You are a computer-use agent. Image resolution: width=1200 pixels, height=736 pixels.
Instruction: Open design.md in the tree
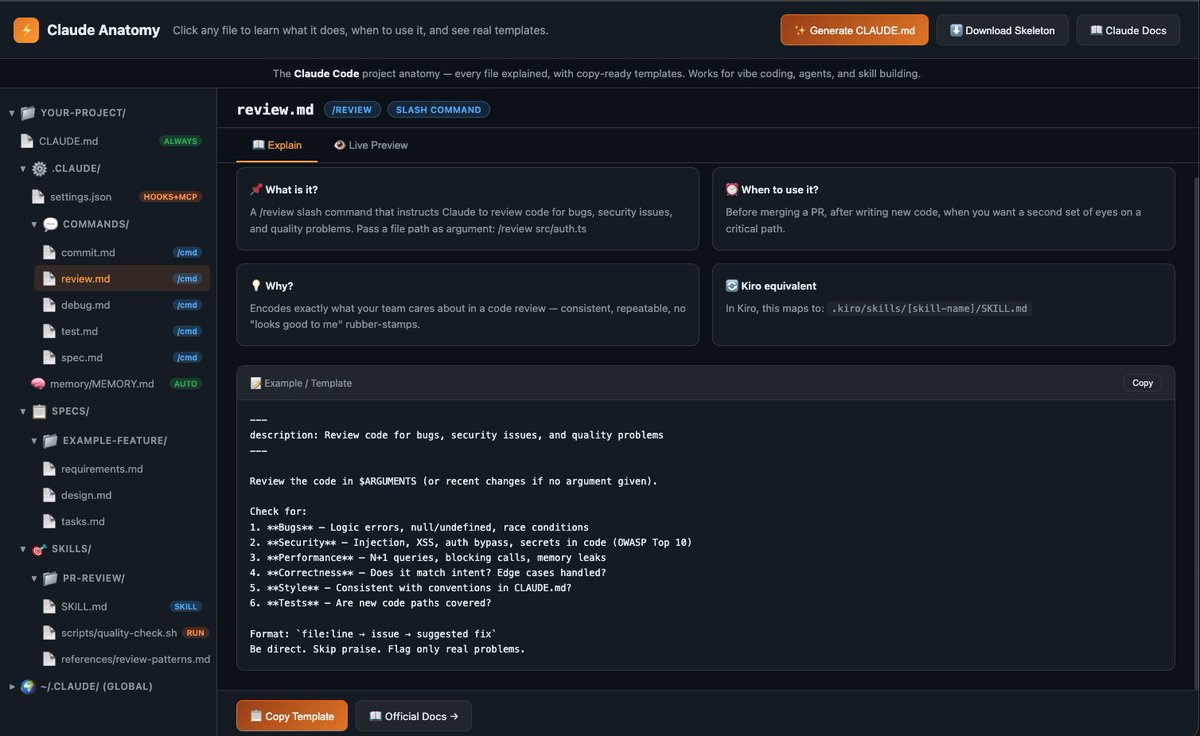coord(122,495)
